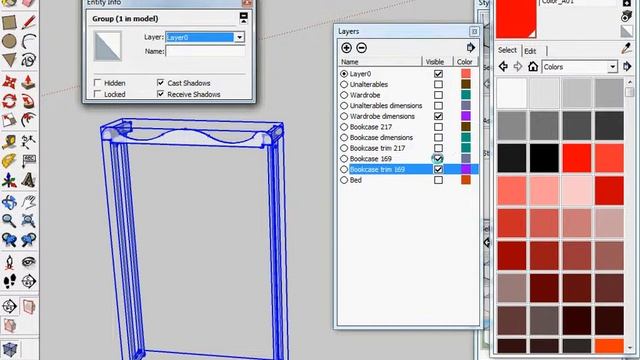Viewport: 640px width, 360px height.
Task: Go to materials home (In Model)
Action: pos(533,67)
